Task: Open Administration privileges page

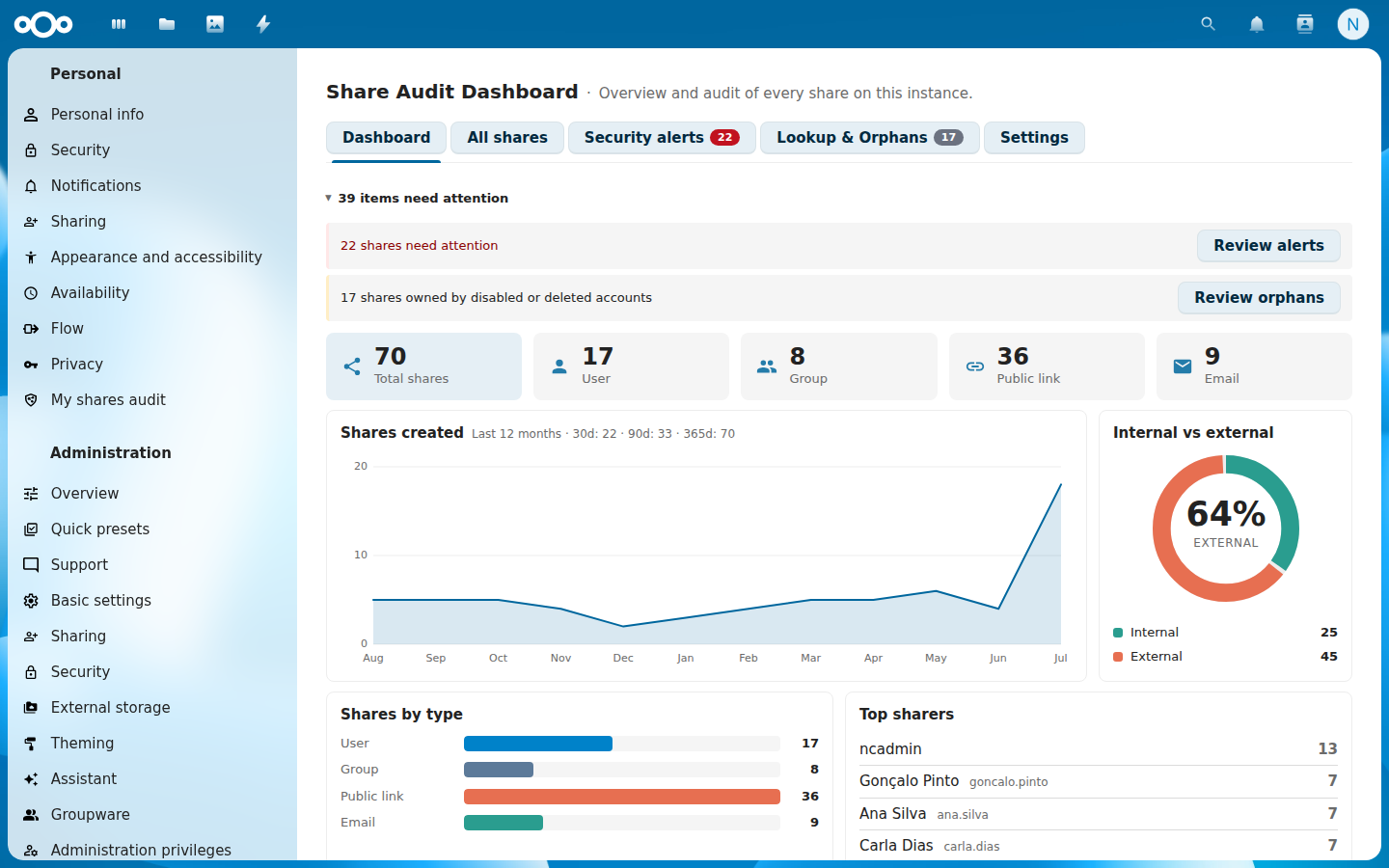Action: click(x=152, y=850)
